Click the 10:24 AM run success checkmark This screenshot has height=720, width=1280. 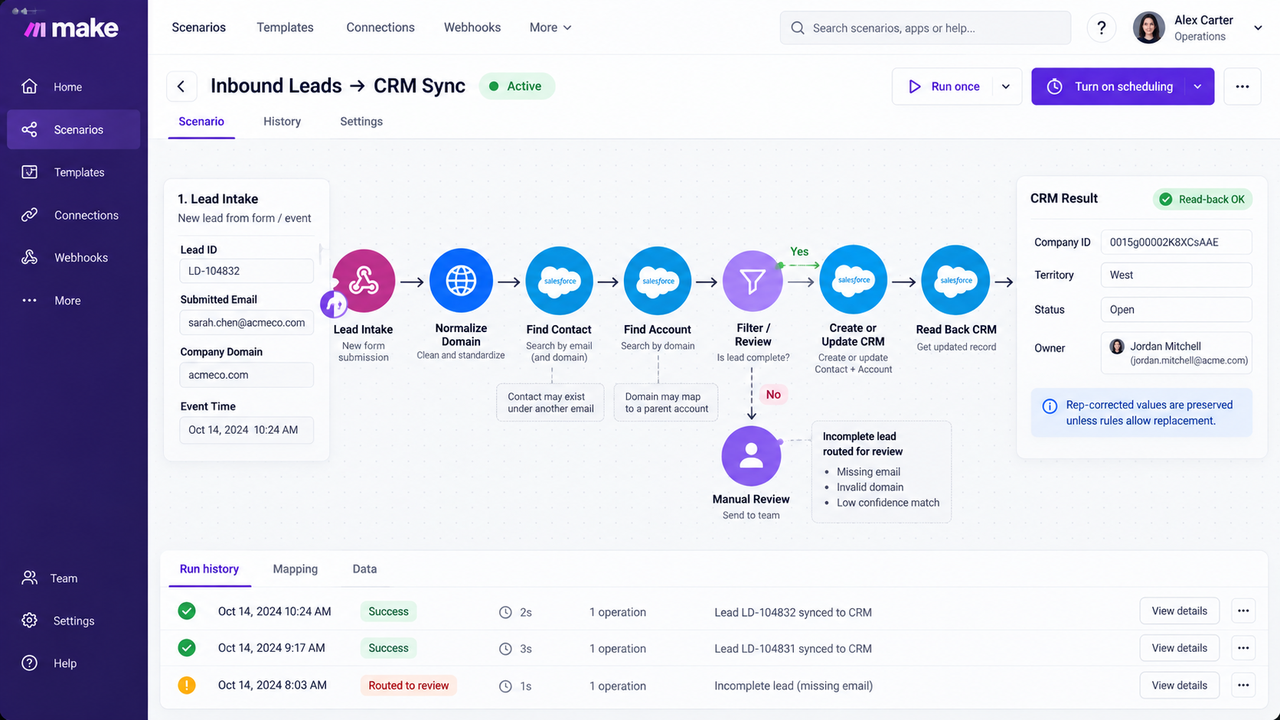[187, 611]
